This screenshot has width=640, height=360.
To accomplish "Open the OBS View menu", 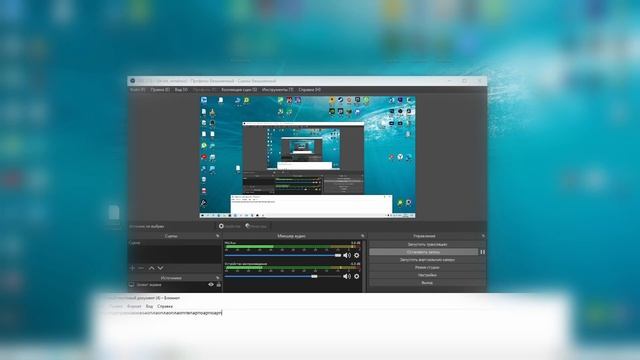I will [181, 89].
